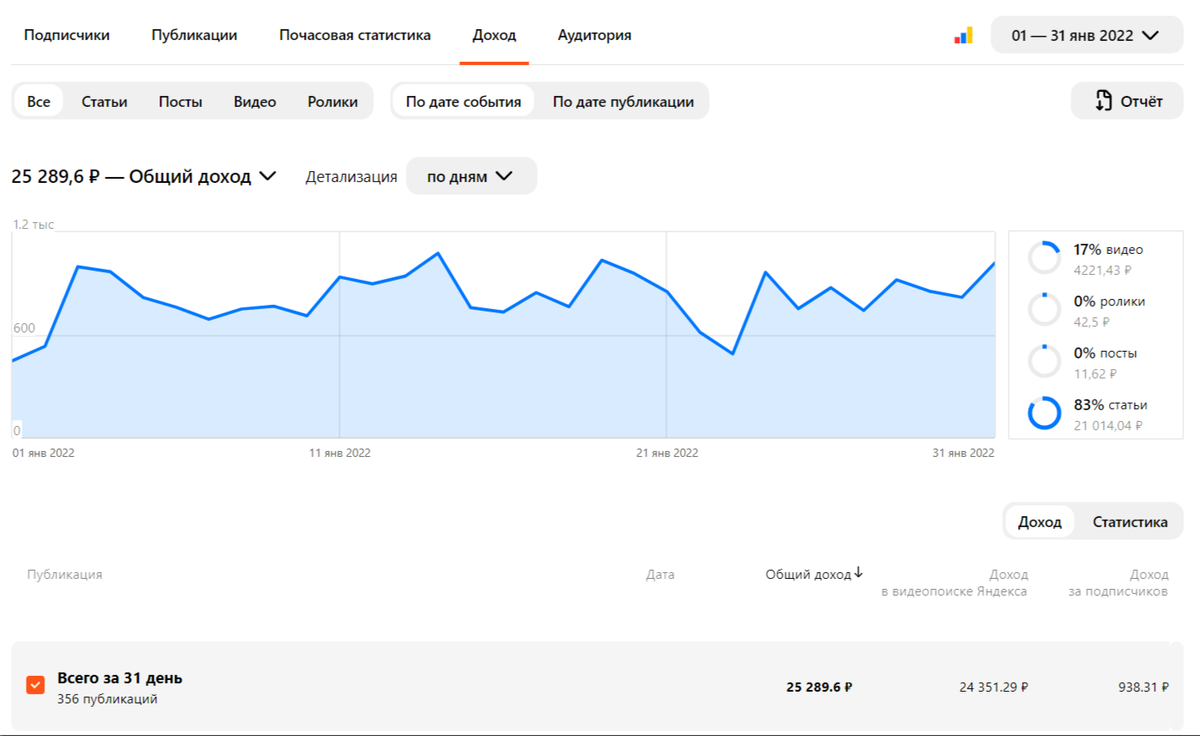This screenshot has width=1200, height=736.
Task: Click the 42,5 ₽ ролики income value
Action: coord(1091,322)
